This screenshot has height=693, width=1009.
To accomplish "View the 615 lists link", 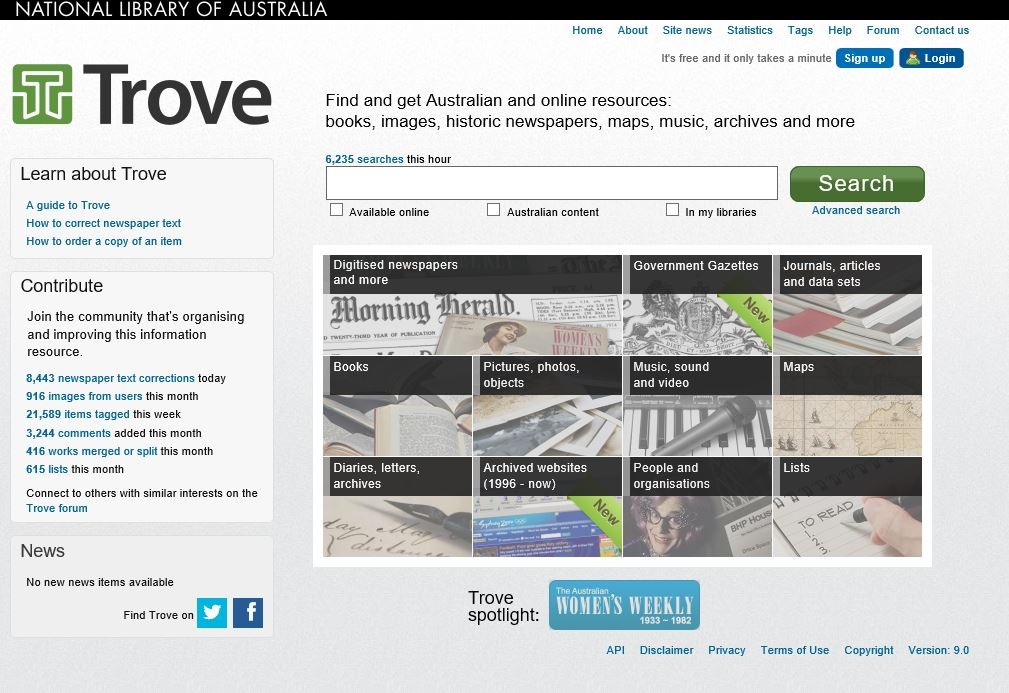I will tap(47, 469).
